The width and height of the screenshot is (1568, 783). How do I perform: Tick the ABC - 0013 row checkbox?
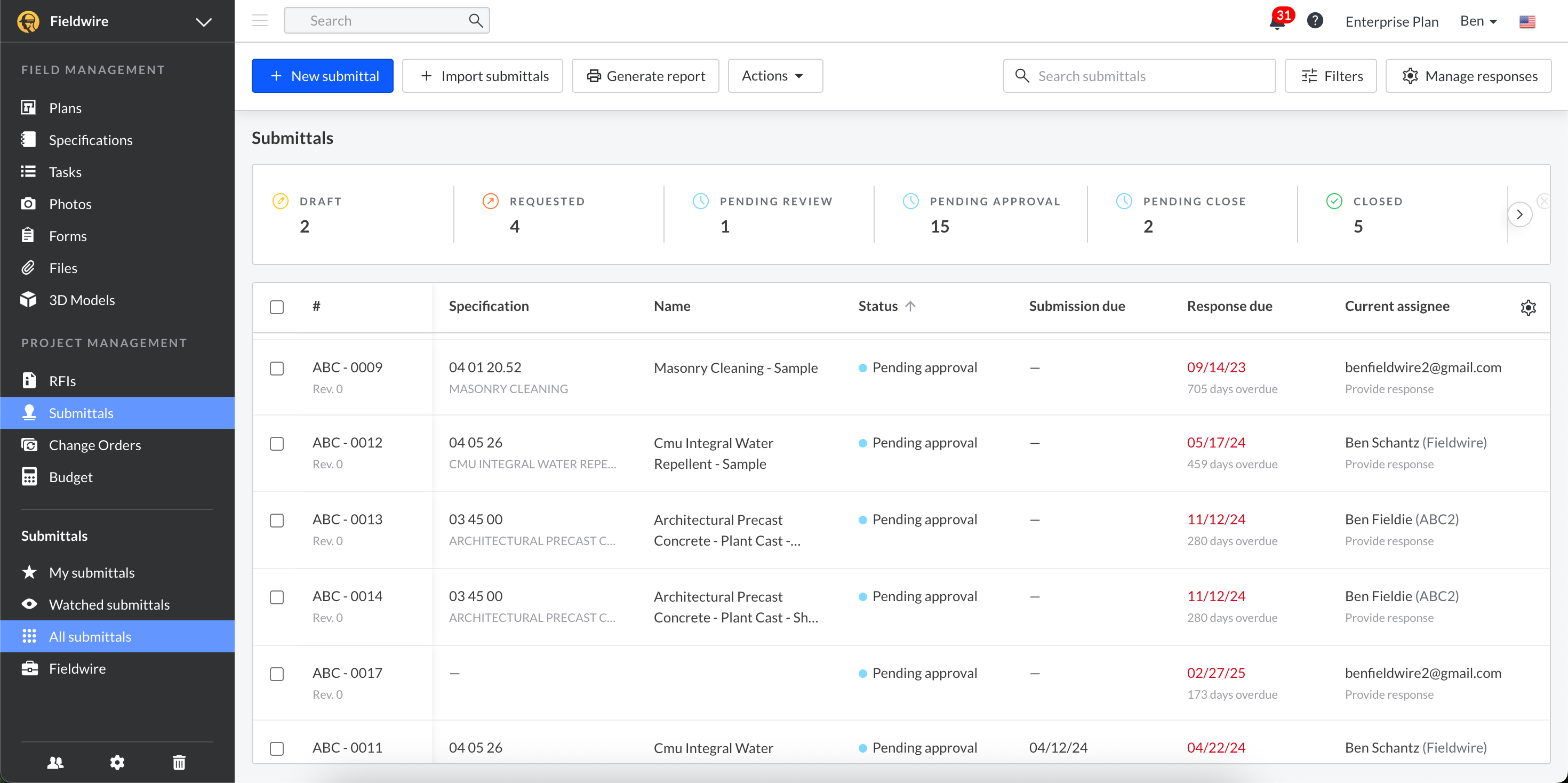(x=277, y=521)
